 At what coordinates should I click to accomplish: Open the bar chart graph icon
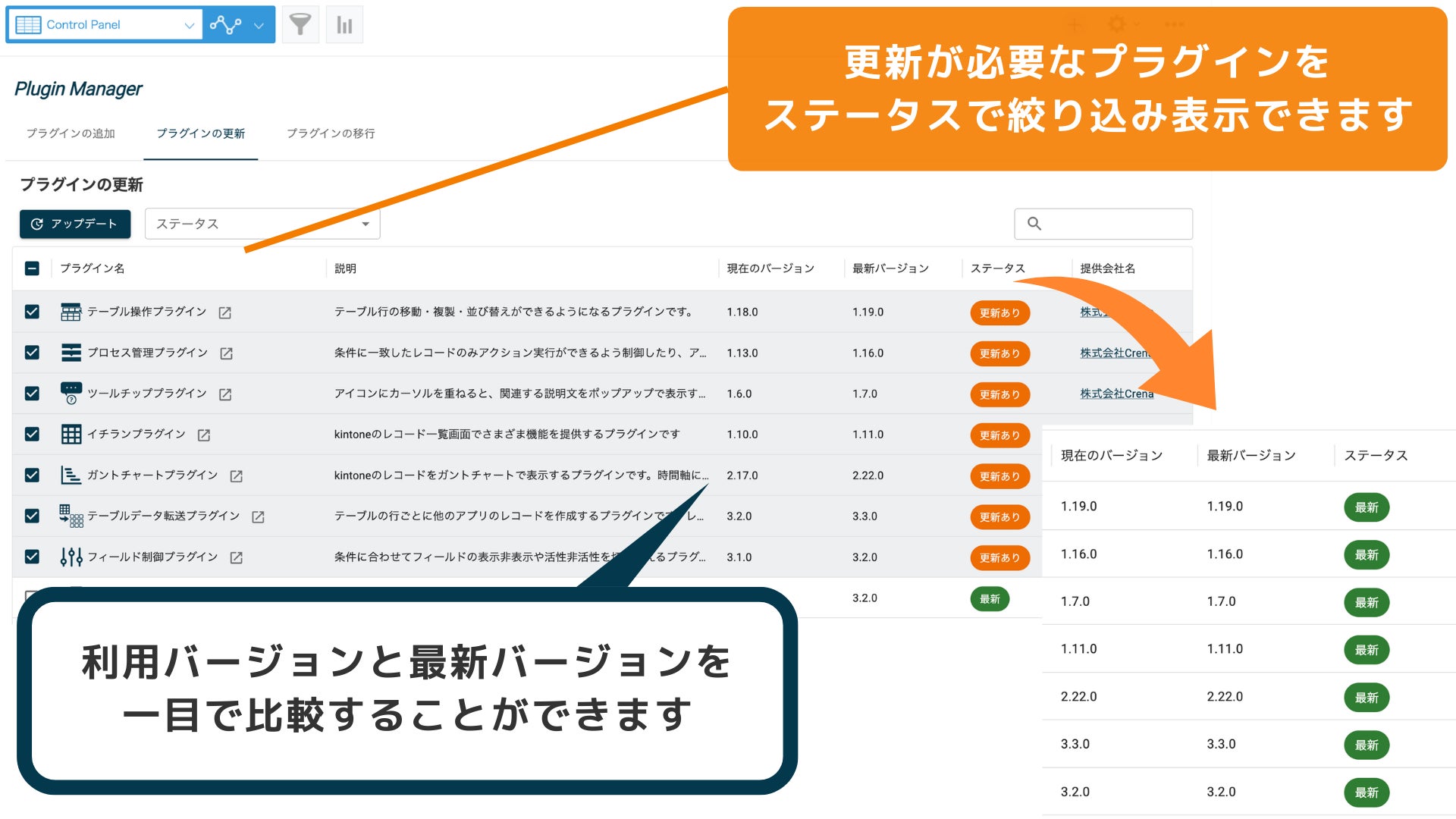coord(344,25)
